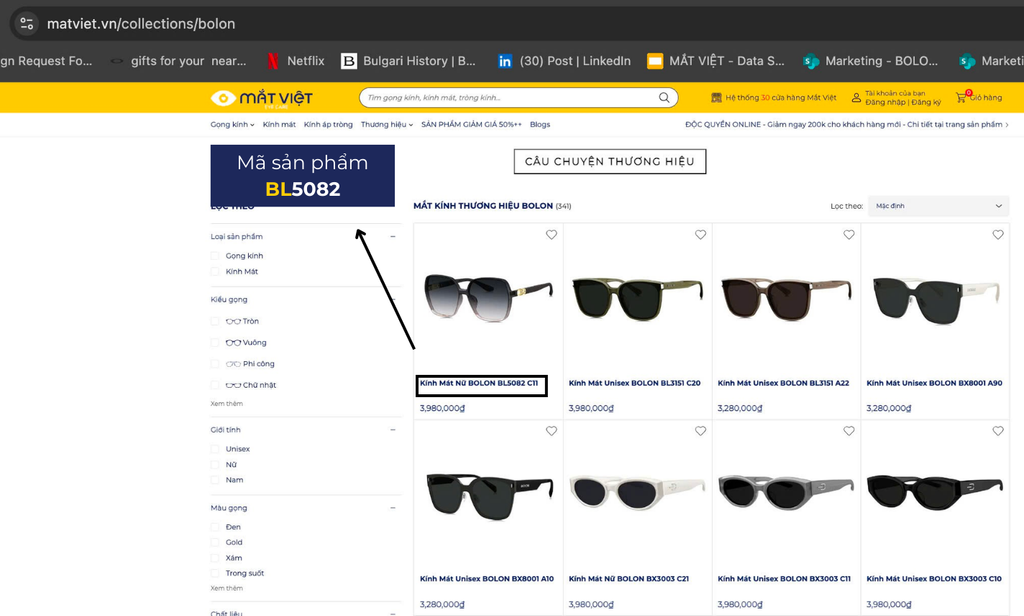Check the Phi công frame shape filter
The width and height of the screenshot is (1024, 616).
tap(215, 364)
